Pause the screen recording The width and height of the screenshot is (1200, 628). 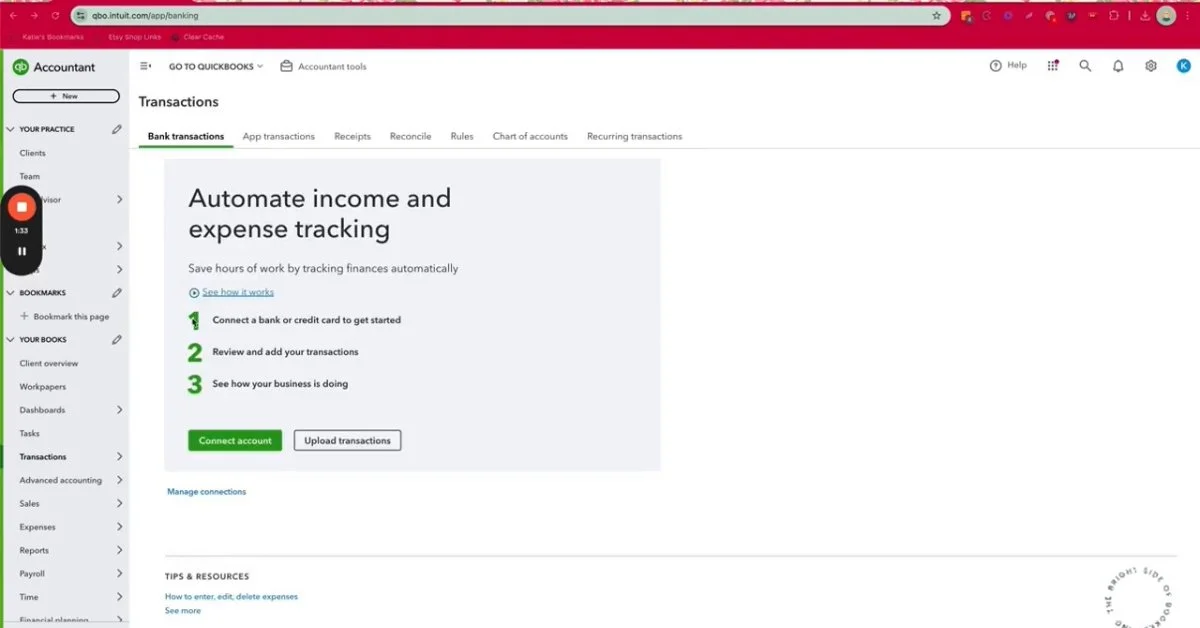(x=21, y=251)
